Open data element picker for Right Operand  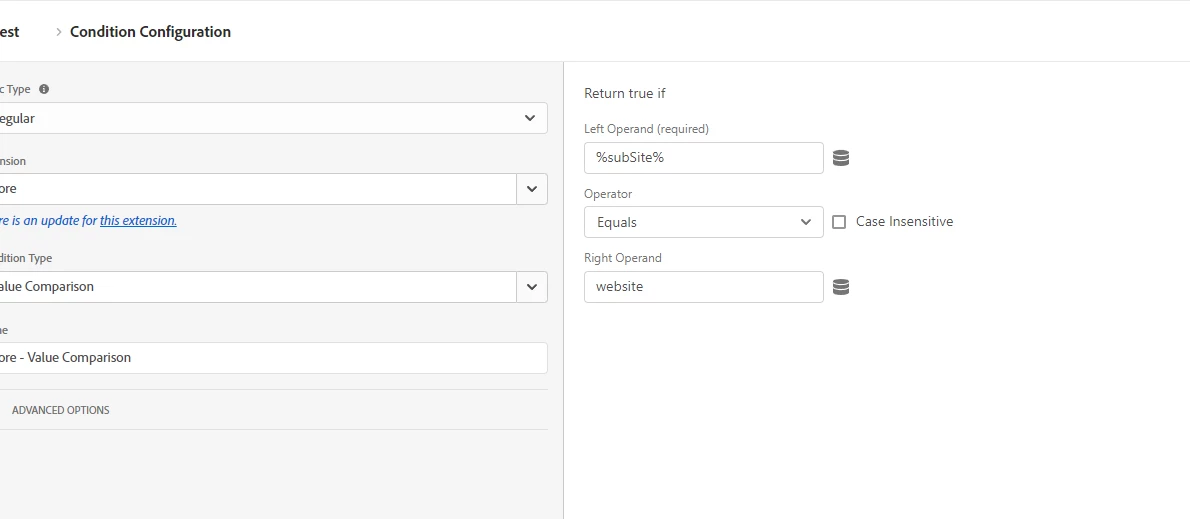click(841, 287)
